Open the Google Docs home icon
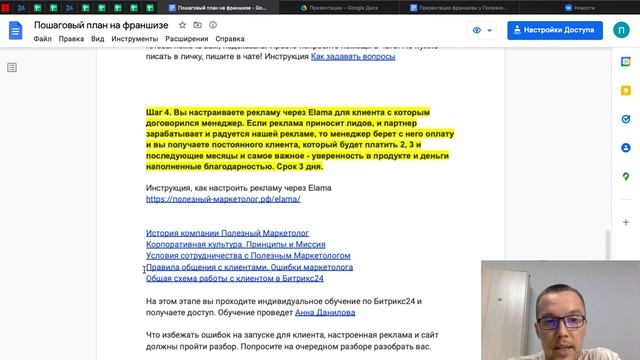The height and width of the screenshot is (360, 640). (15, 31)
